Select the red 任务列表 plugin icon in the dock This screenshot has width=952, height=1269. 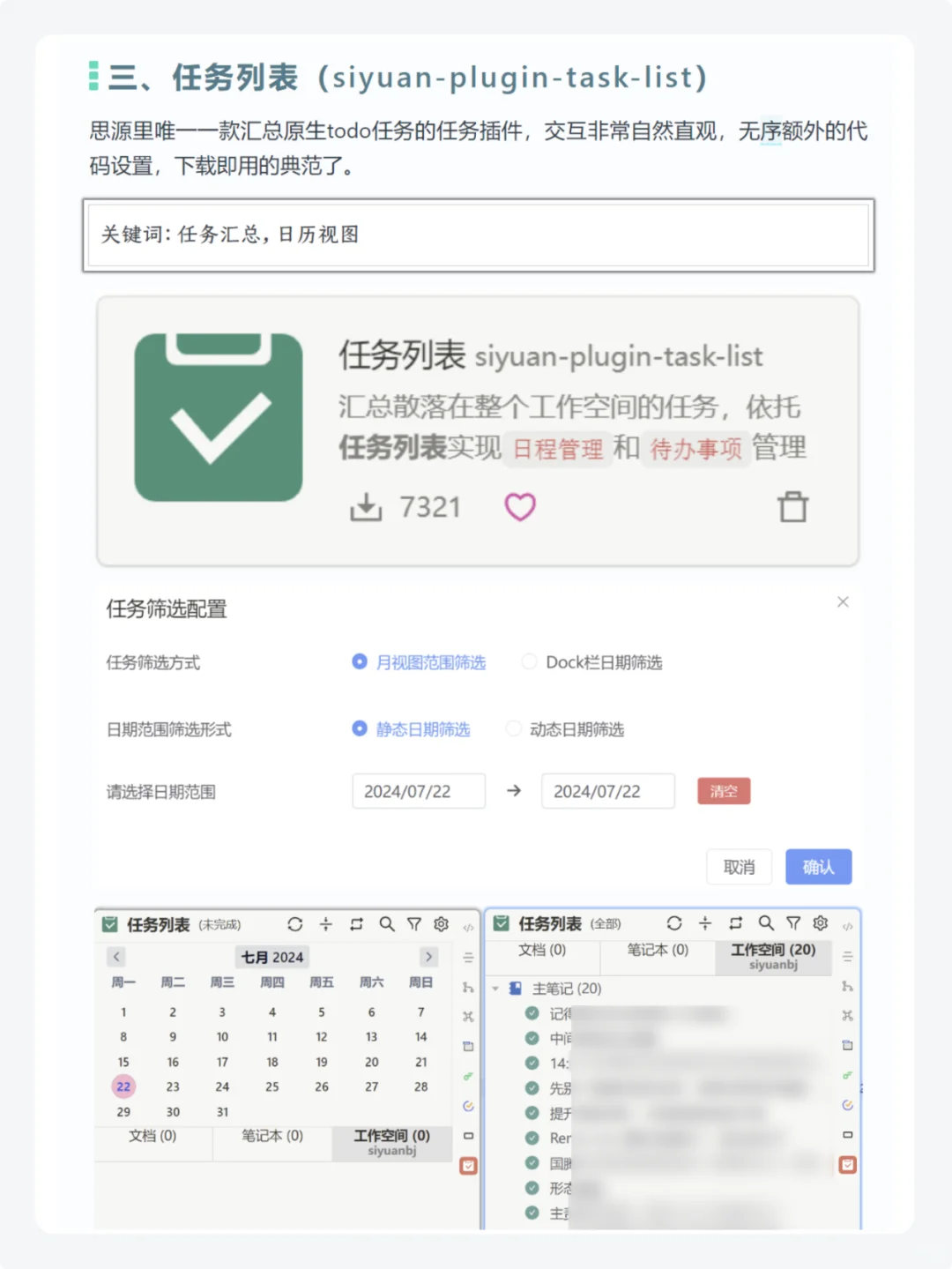tap(468, 1165)
